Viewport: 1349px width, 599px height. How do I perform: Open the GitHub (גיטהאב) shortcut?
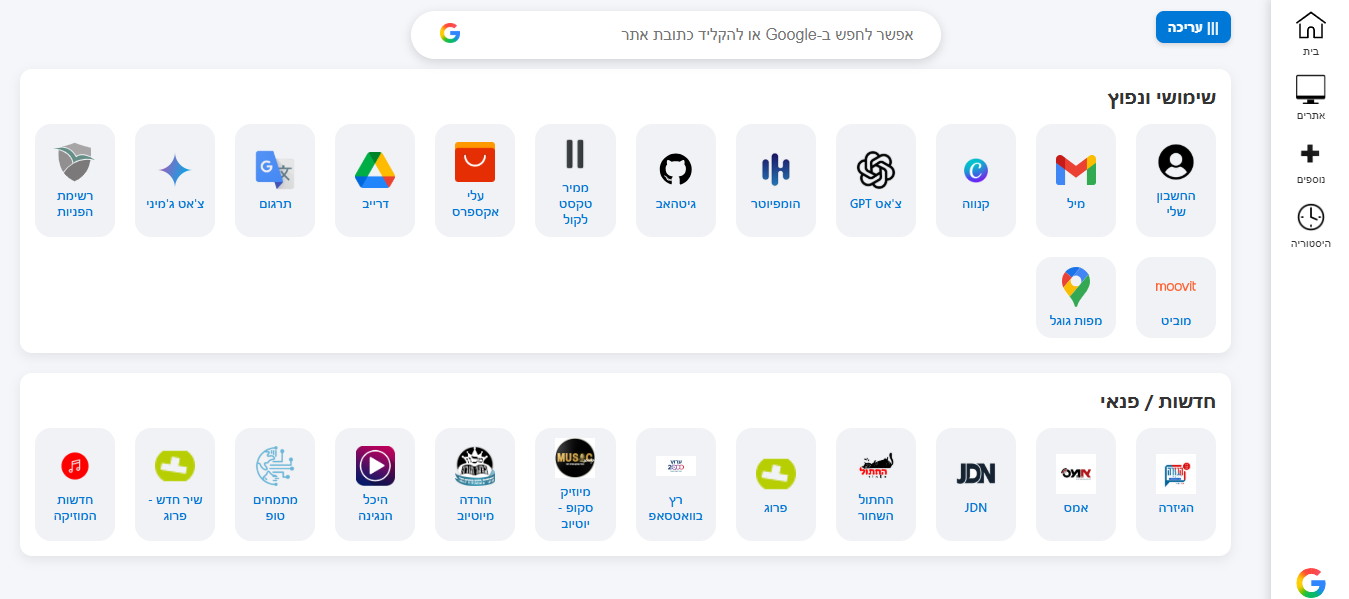[676, 180]
